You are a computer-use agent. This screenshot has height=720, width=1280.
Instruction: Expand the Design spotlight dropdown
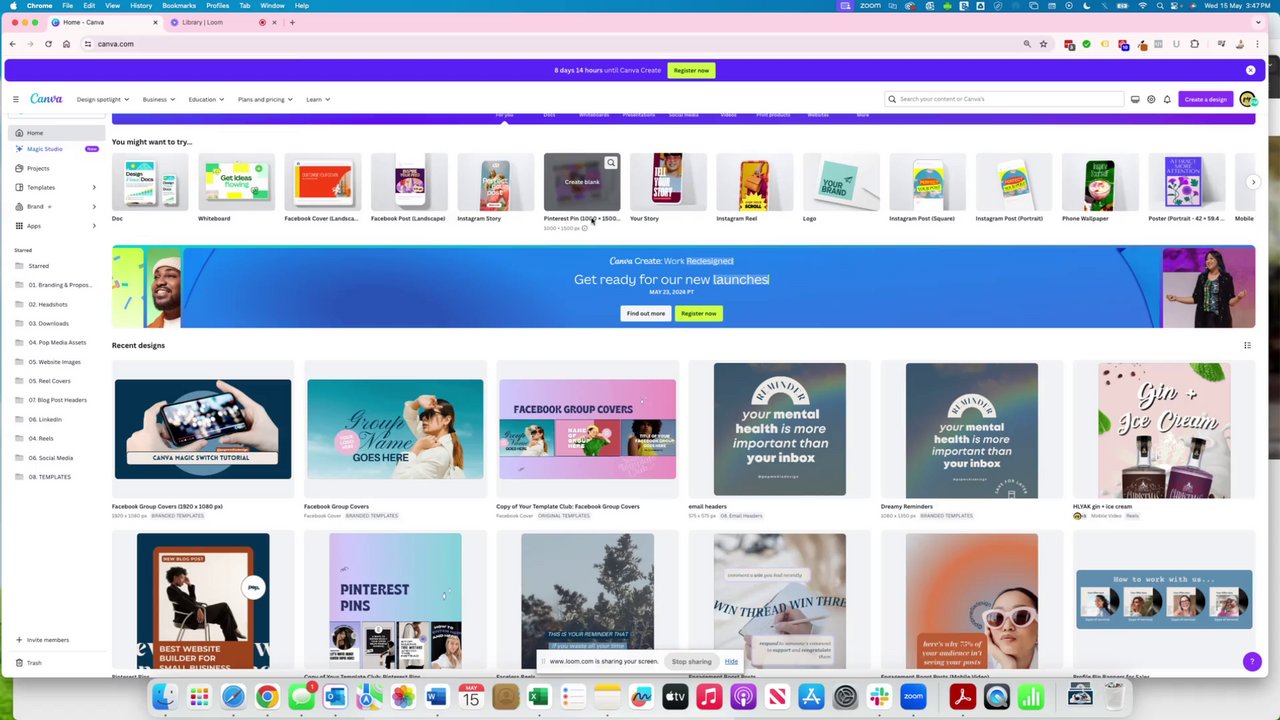[103, 99]
